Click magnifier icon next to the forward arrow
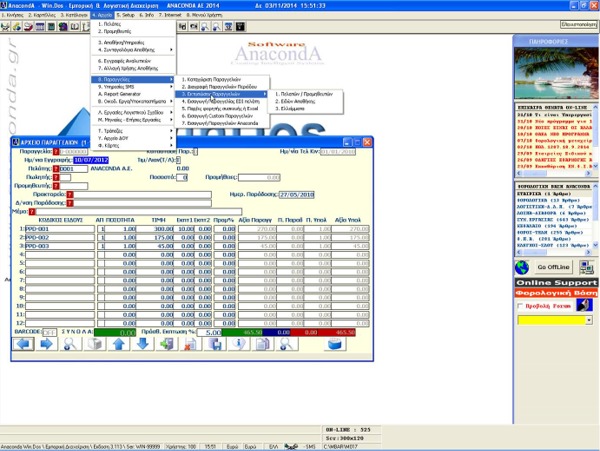 pyautogui.click(x=70, y=344)
